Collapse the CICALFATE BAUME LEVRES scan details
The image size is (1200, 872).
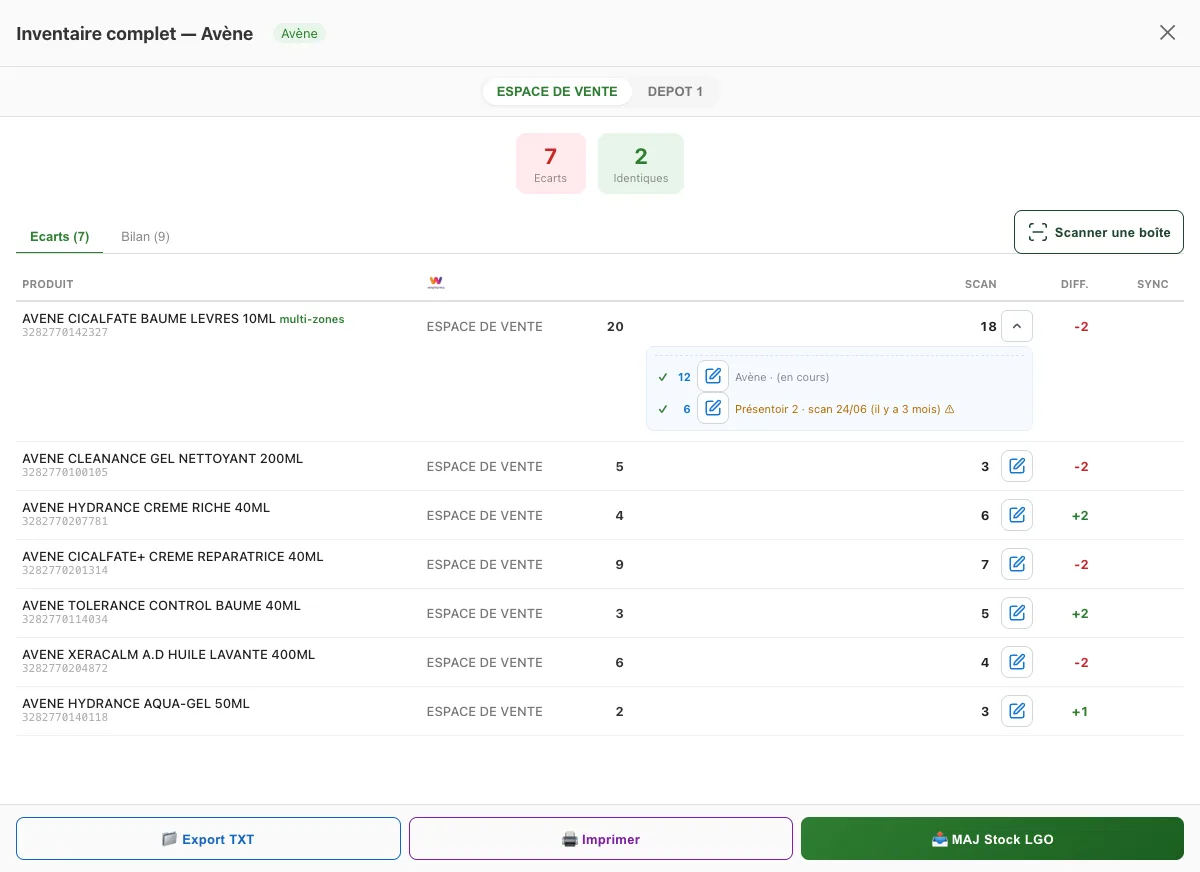pyautogui.click(x=1017, y=326)
